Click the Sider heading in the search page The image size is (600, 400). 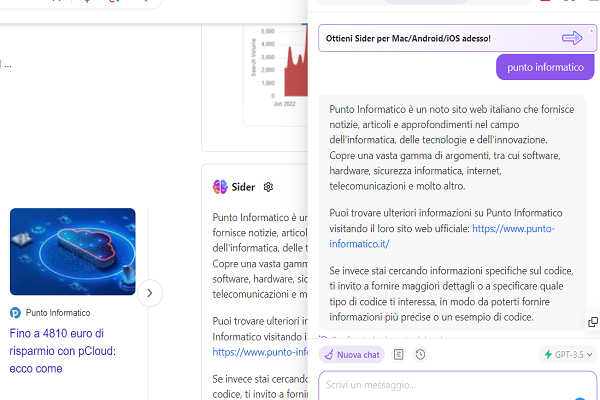243,187
